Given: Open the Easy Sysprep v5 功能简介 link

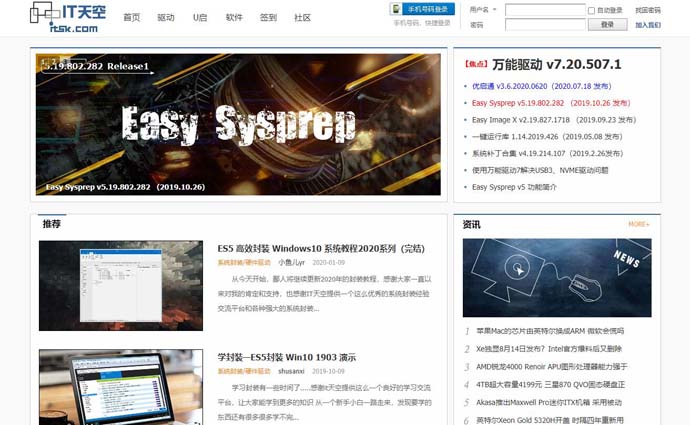Looking at the screenshot, I should (x=514, y=187).
